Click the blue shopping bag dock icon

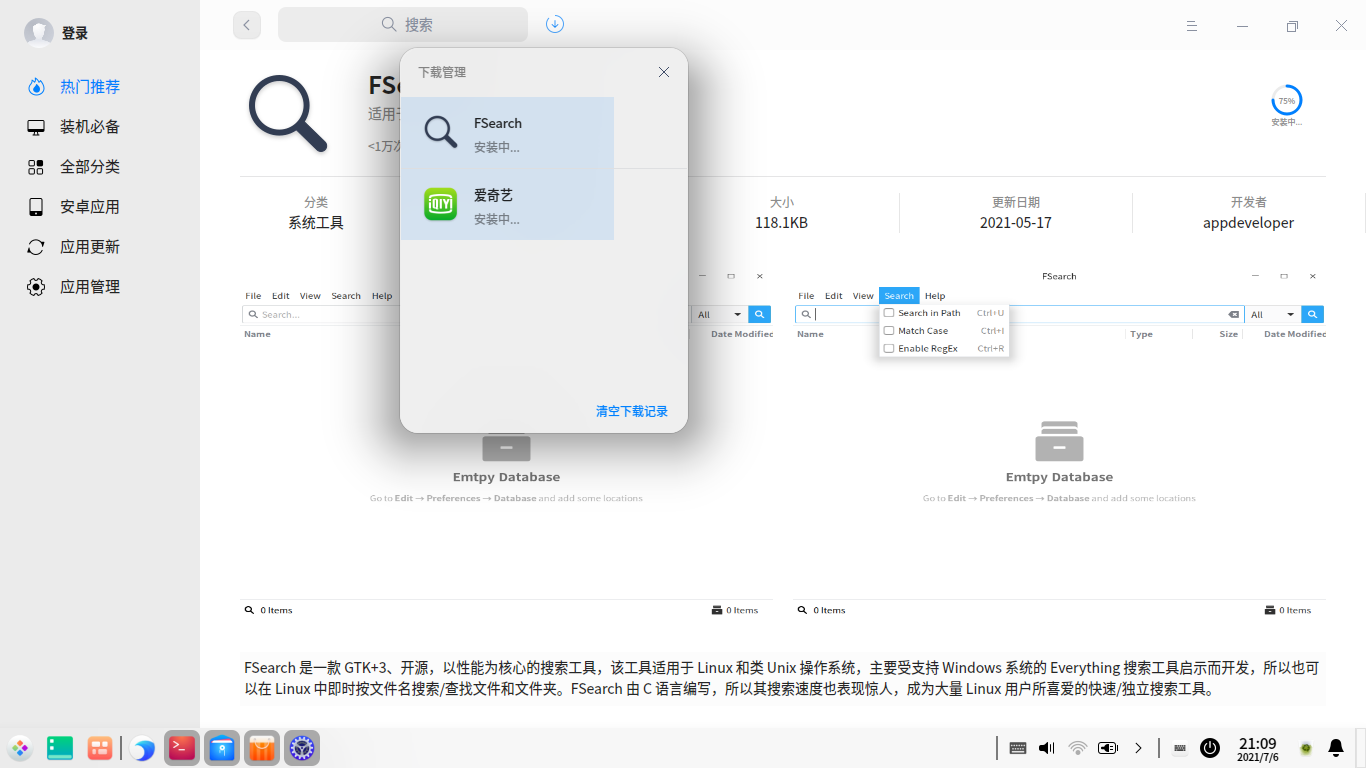(x=222, y=747)
